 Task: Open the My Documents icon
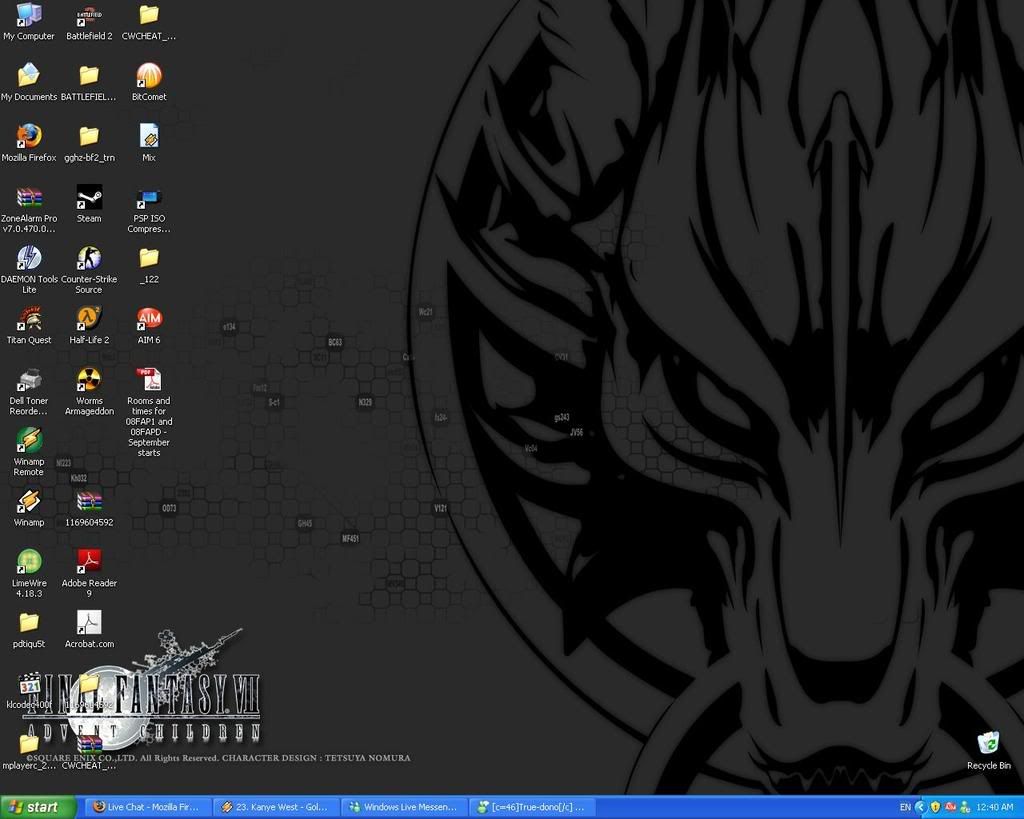coord(29,76)
